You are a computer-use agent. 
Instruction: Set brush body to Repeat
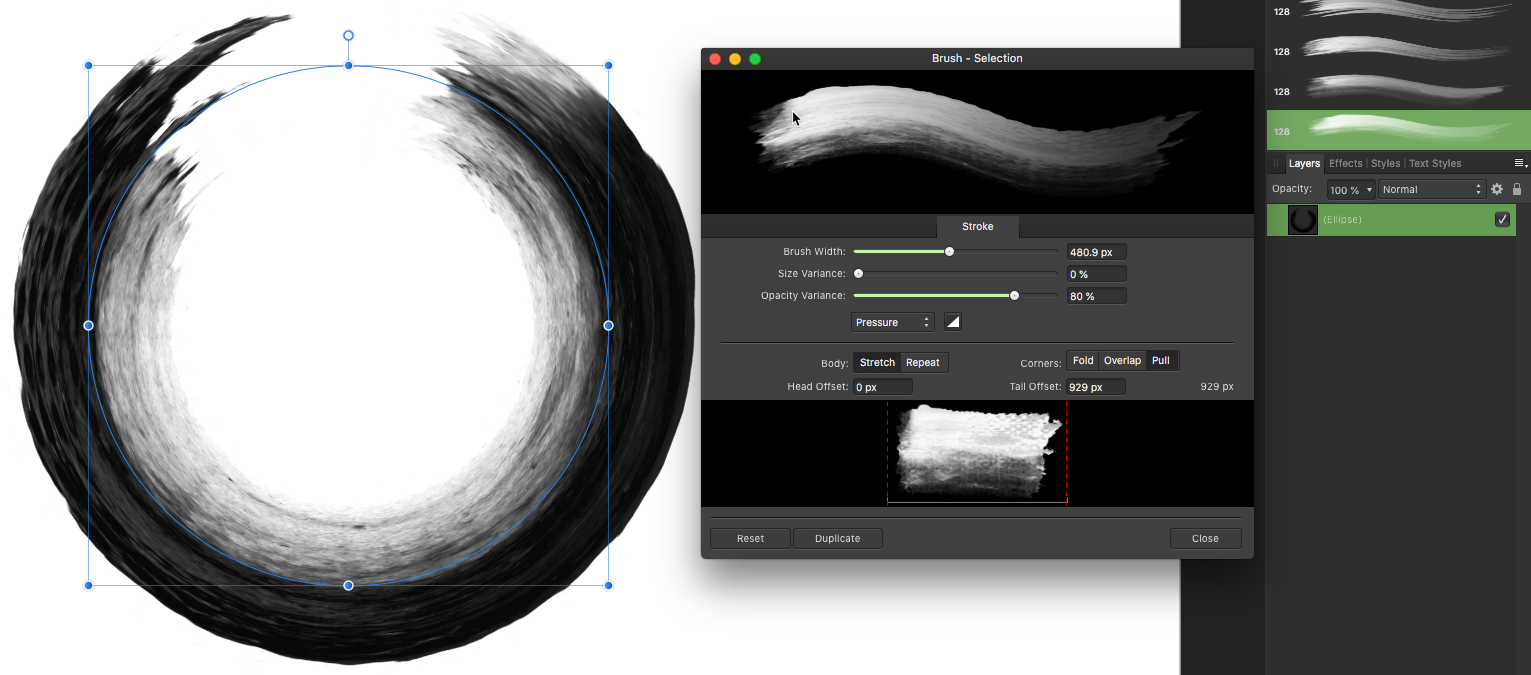click(922, 362)
